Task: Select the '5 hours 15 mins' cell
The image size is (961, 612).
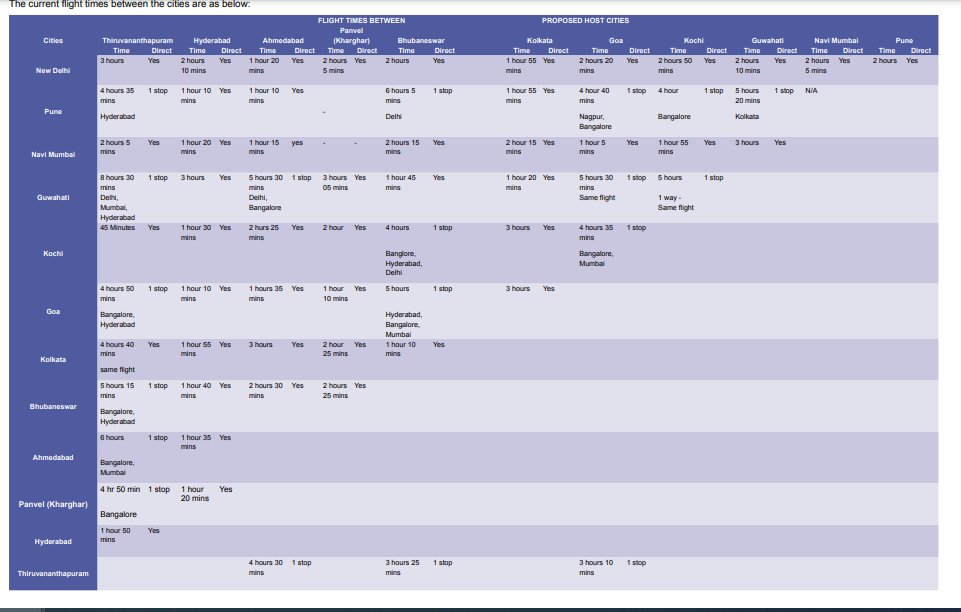Action: click(117, 390)
